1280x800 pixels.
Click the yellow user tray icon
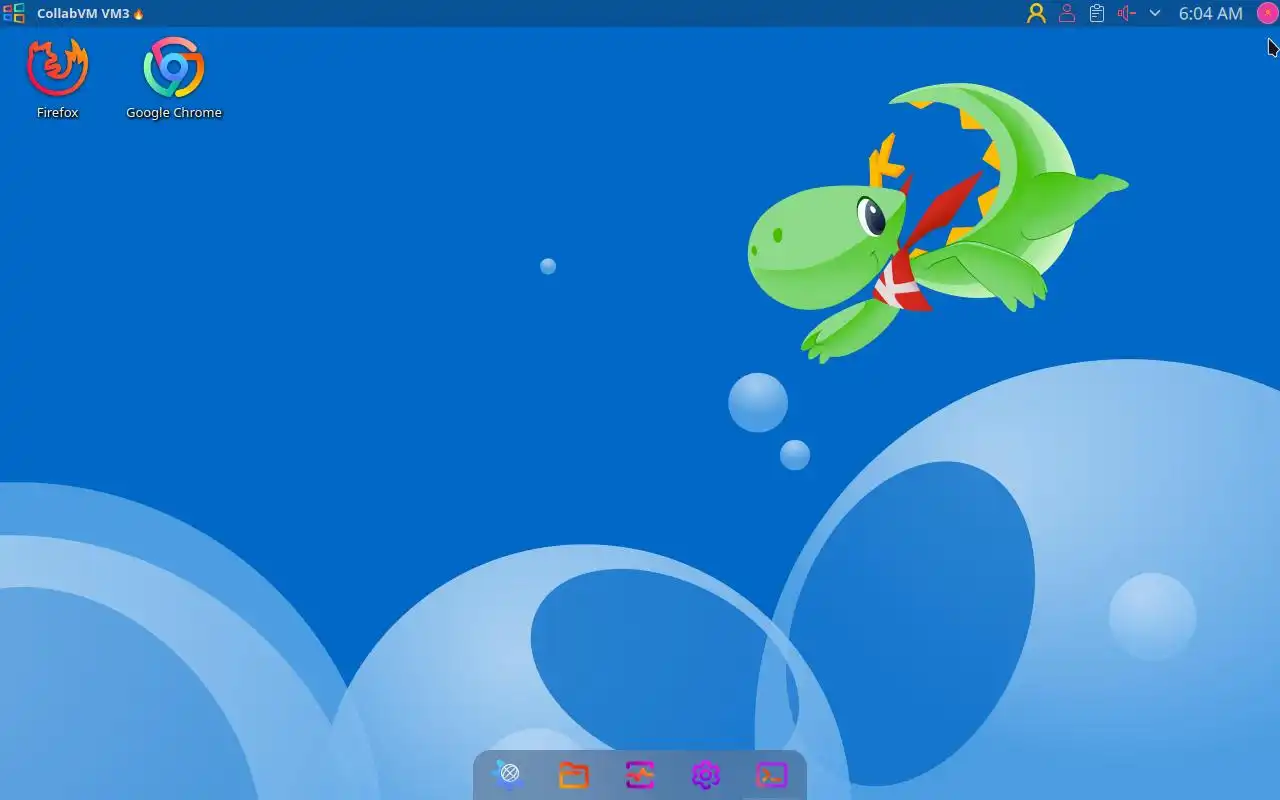[x=1036, y=13]
